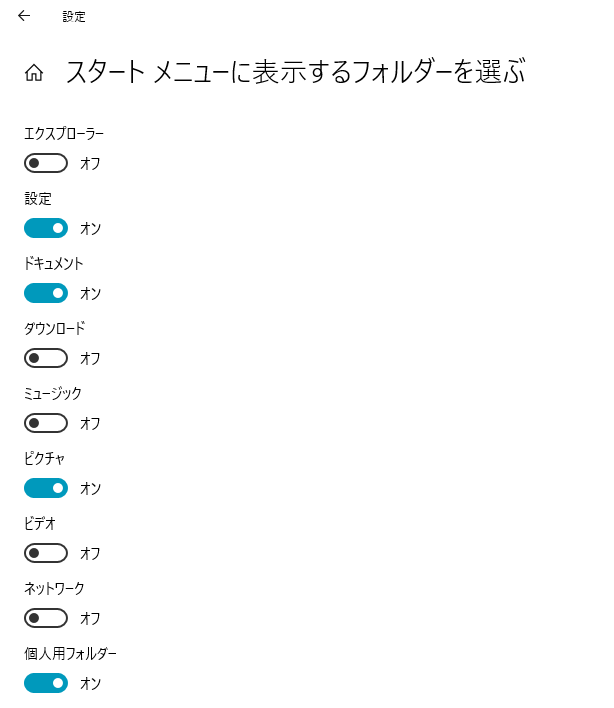Turn off the ピクチャ toggle
This screenshot has height=708, width=614.
click(x=46, y=488)
